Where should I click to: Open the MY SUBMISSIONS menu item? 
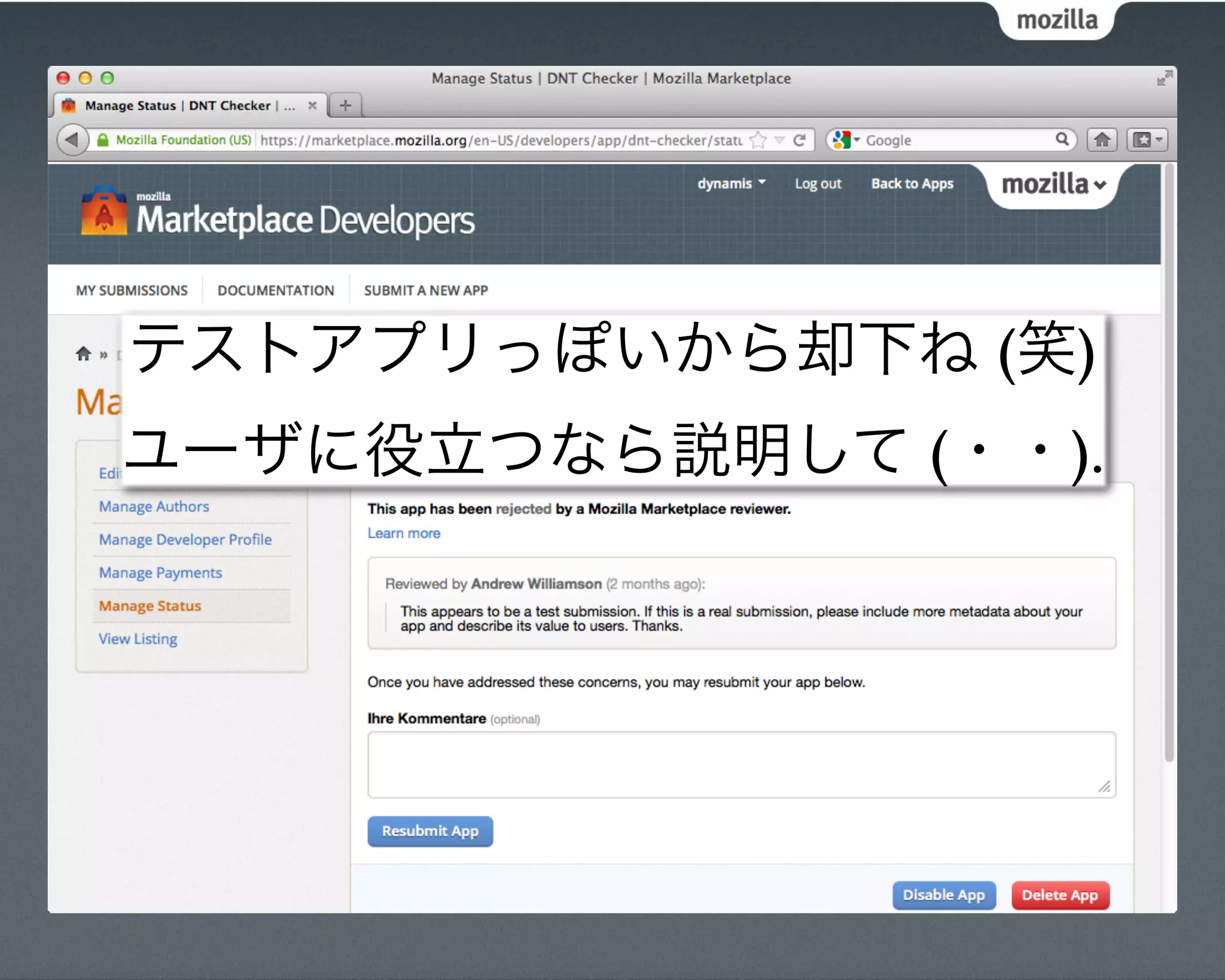coord(132,290)
